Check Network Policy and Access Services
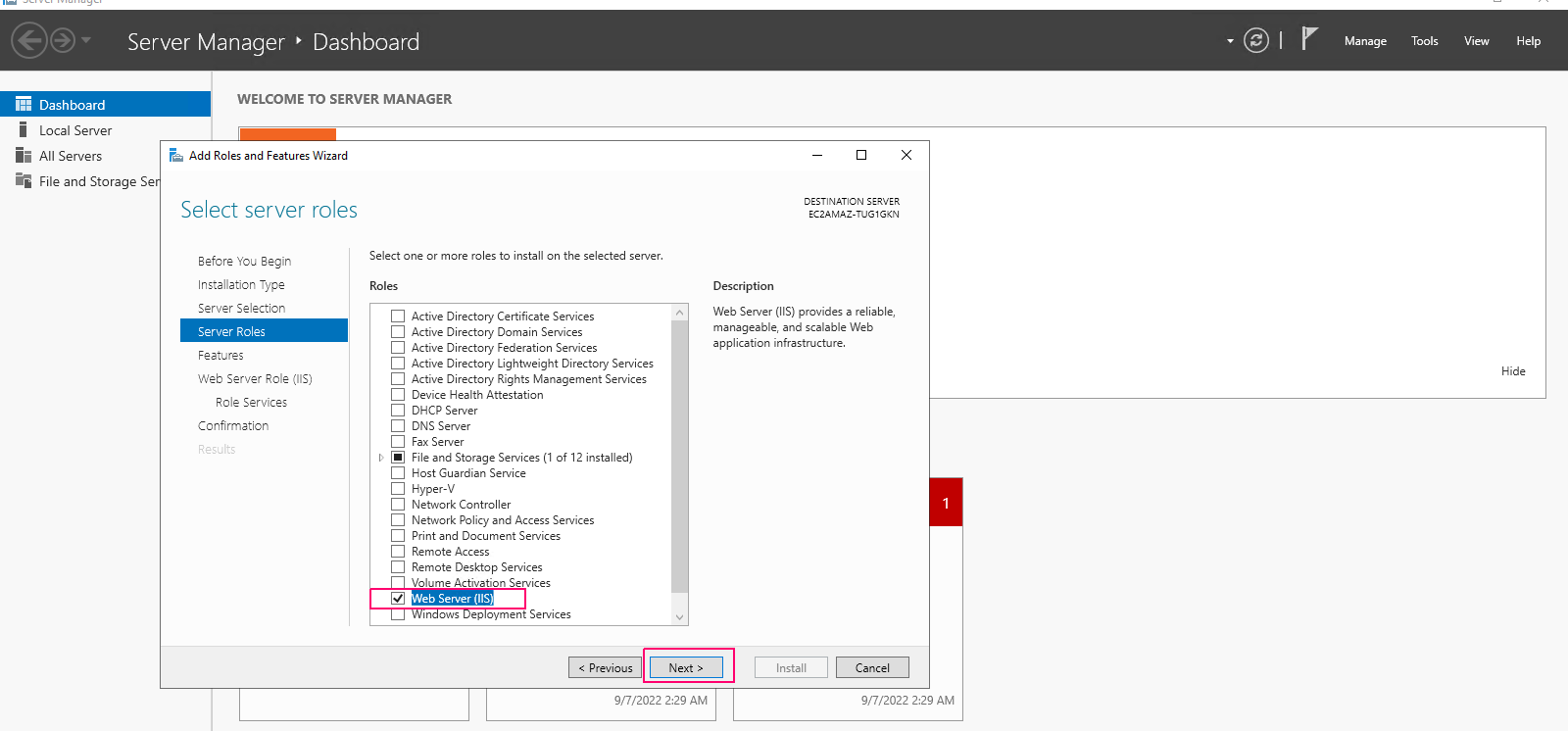The width and height of the screenshot is (1568, 731). (398, 520)
